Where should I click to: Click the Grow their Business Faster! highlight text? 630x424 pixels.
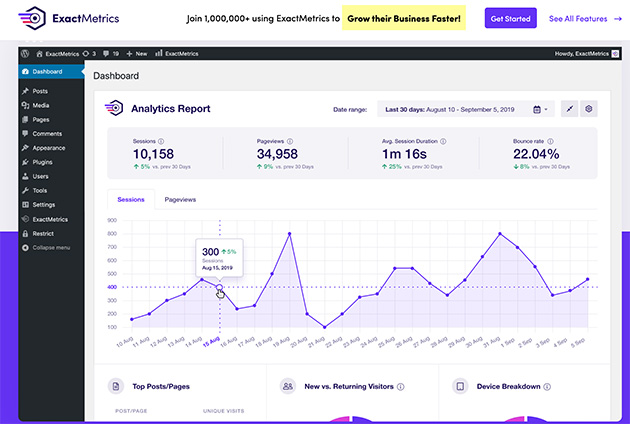[x=404, y=18]
